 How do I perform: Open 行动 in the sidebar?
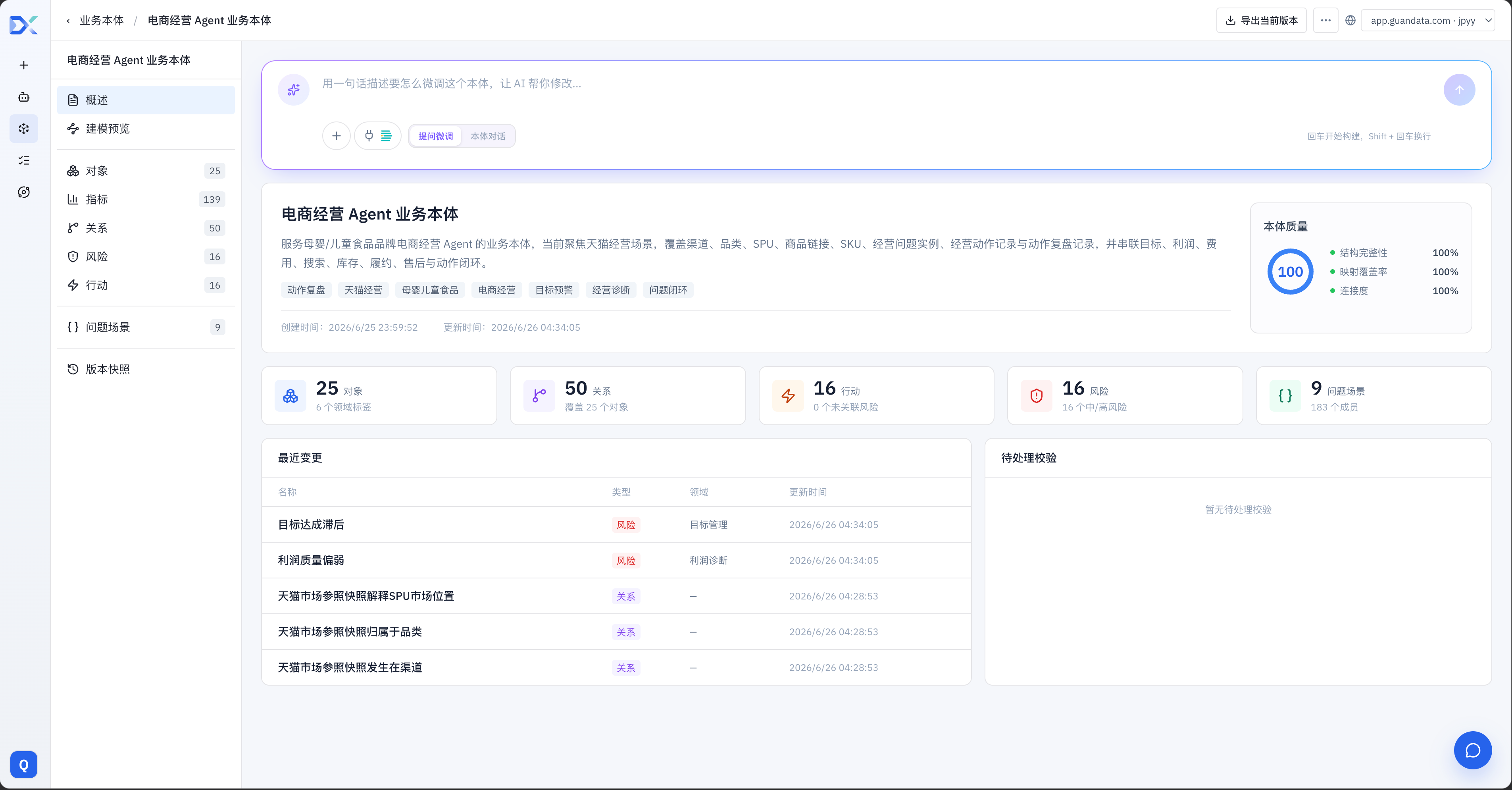[x=146, y=285]
